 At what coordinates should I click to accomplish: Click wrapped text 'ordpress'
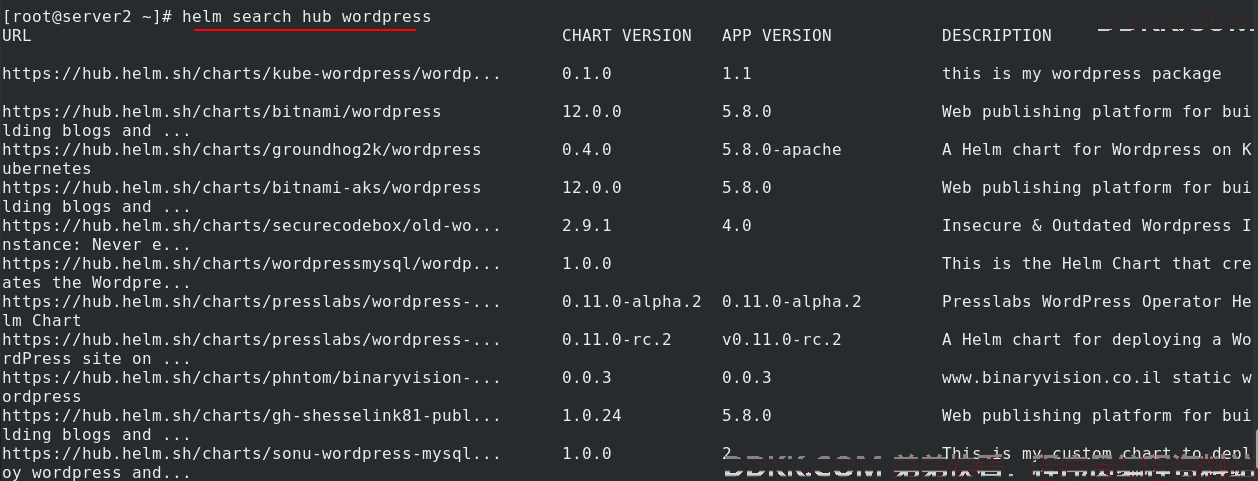[x=42, y=396]
